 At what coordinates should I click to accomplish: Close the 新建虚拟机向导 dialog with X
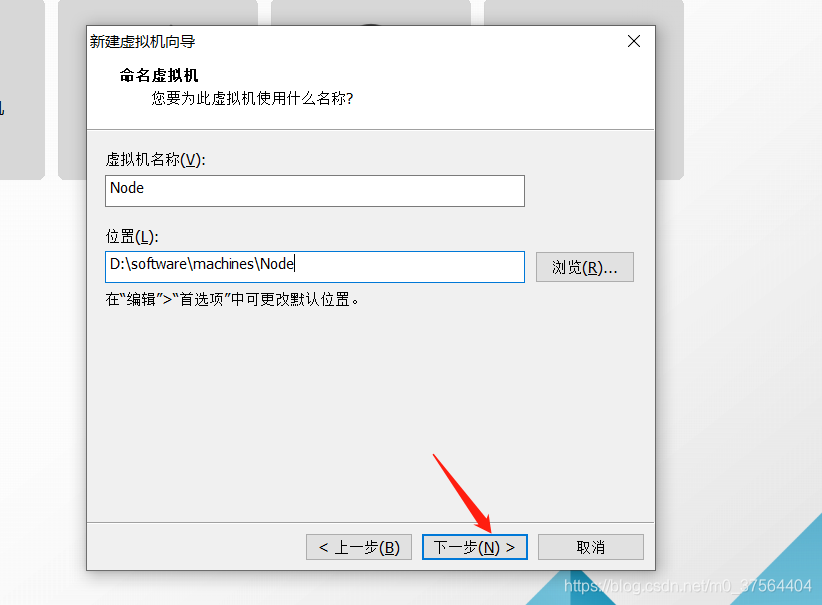pyautogui.click(x=634, y=41)
